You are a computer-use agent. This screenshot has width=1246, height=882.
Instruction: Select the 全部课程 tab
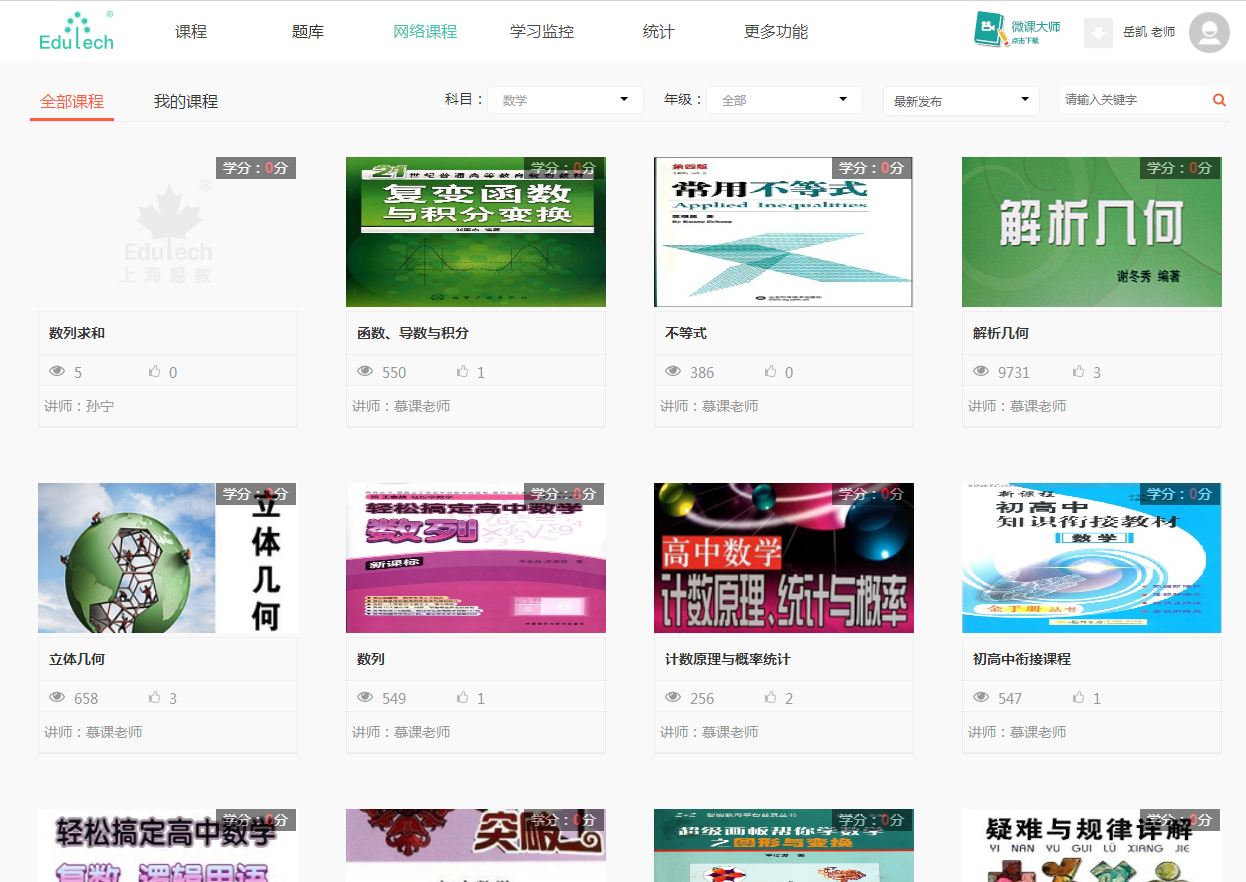pos(72,102)
